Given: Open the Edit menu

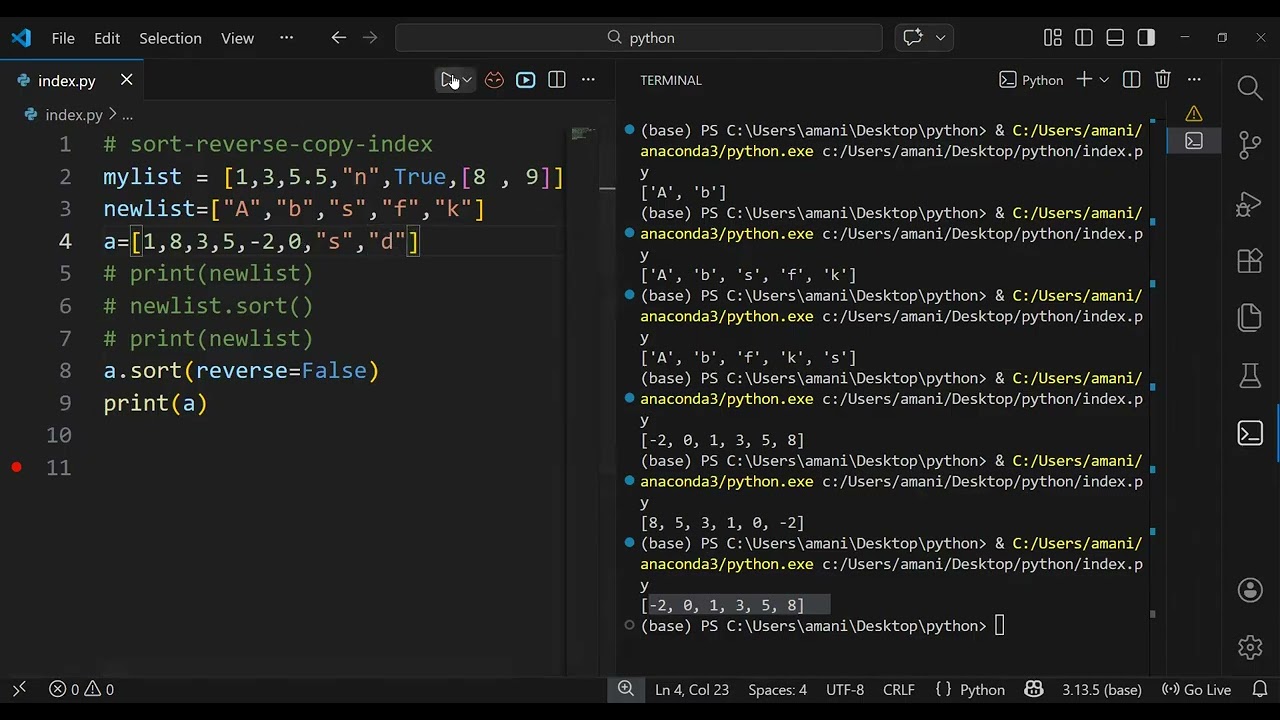Looking at the screenshot, I should click(x=107, y=38).
